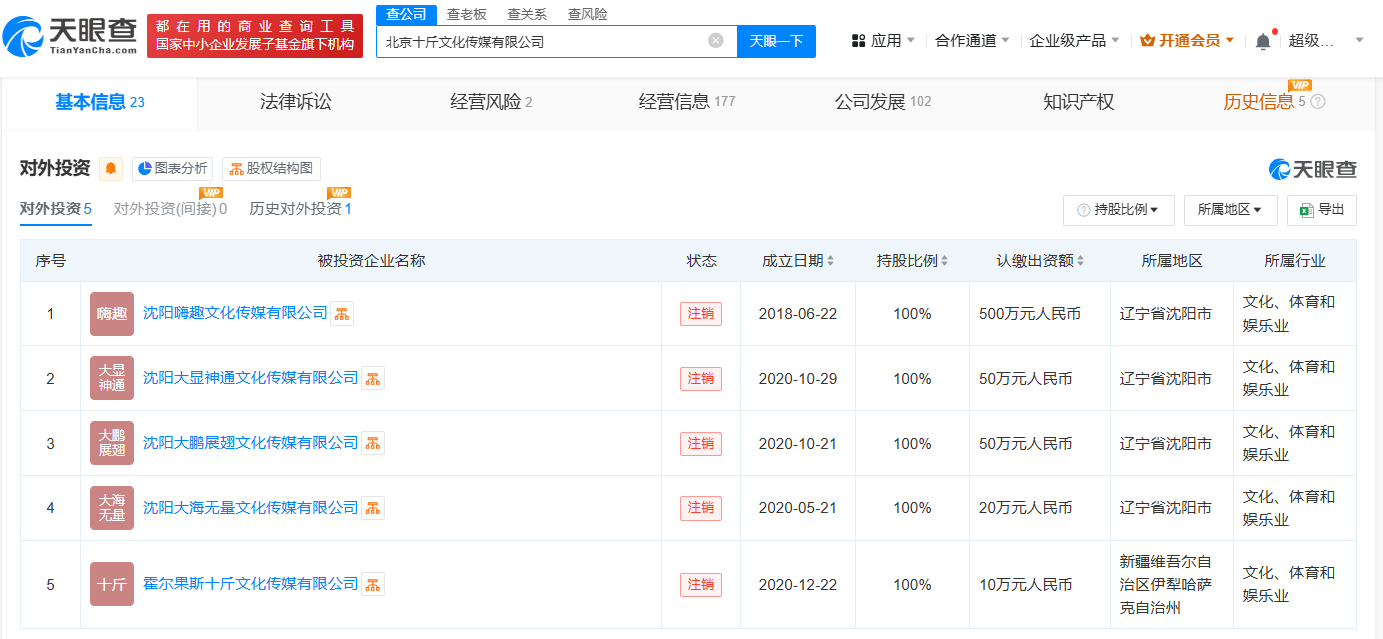Click equity structure icon beside 沈阳大显神通文化传媒有限公司
Screen dimensions: 1383x639
[373, 379]
